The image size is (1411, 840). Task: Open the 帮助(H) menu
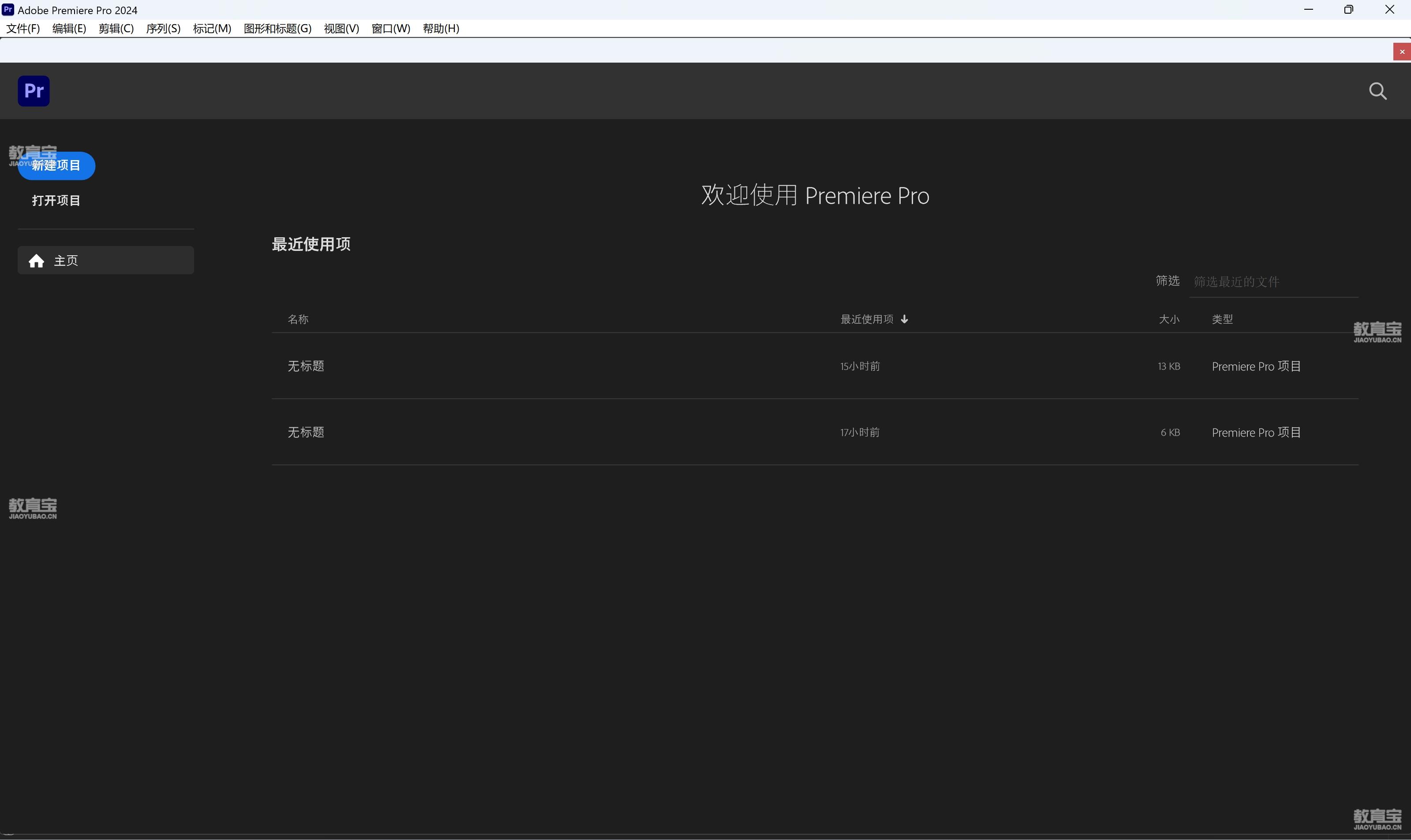pyautogui.click(x=441, y=28)
